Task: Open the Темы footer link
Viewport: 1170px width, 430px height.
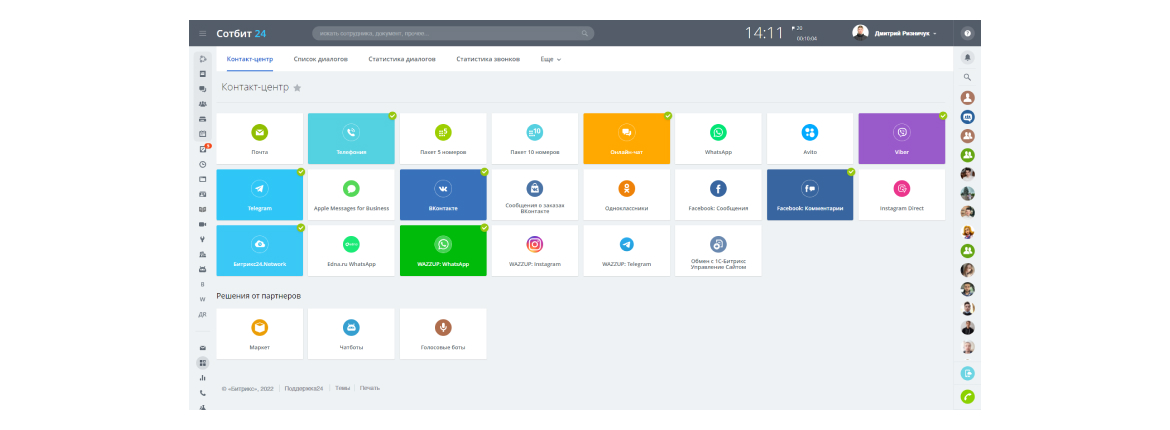Action: point(342,388)
